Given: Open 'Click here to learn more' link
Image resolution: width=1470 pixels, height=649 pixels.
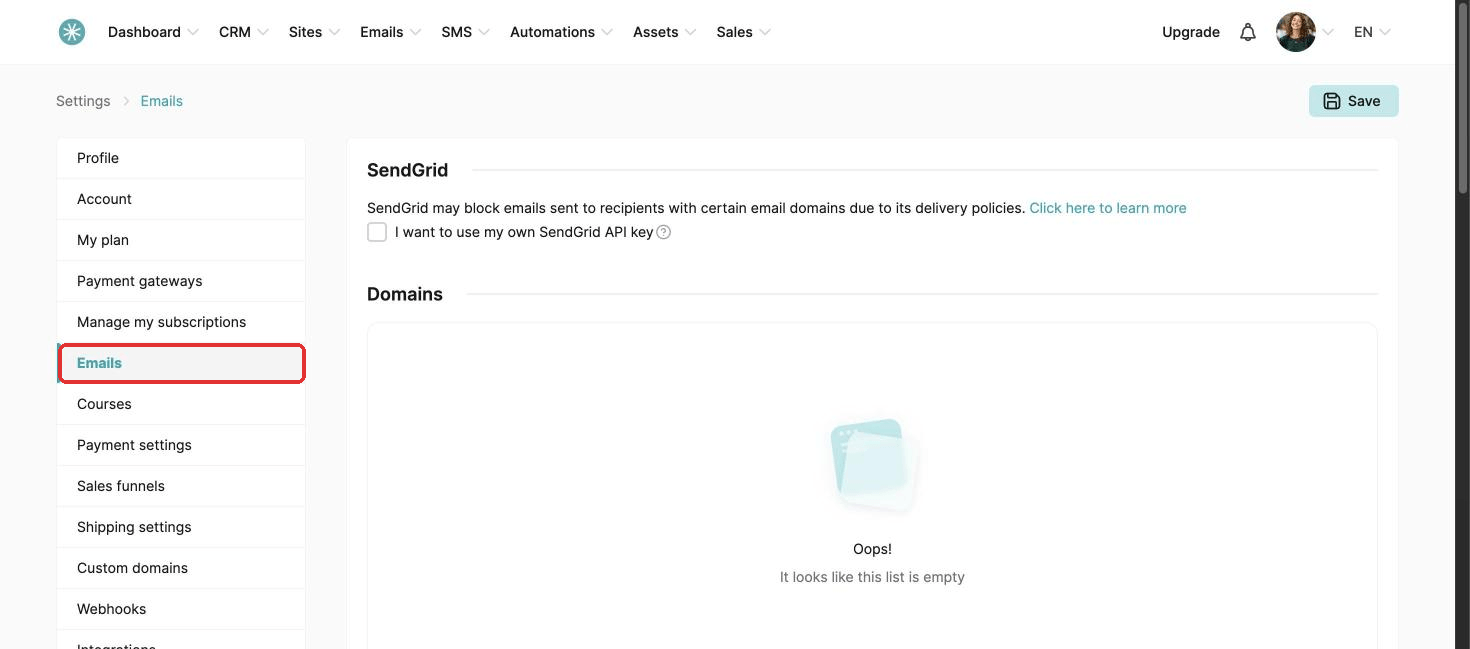Looking at the screenshot, I should coord(1108,208).
